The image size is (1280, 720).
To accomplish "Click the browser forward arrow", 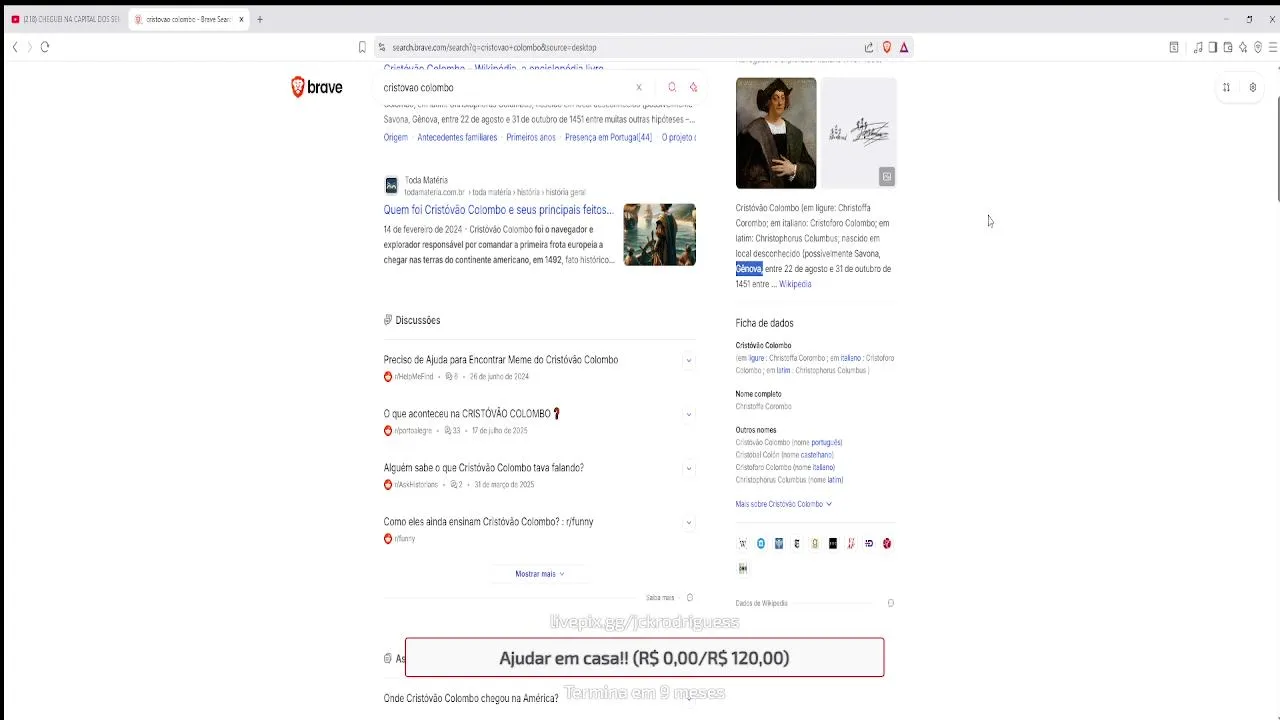I will click(x=29, y=47).
